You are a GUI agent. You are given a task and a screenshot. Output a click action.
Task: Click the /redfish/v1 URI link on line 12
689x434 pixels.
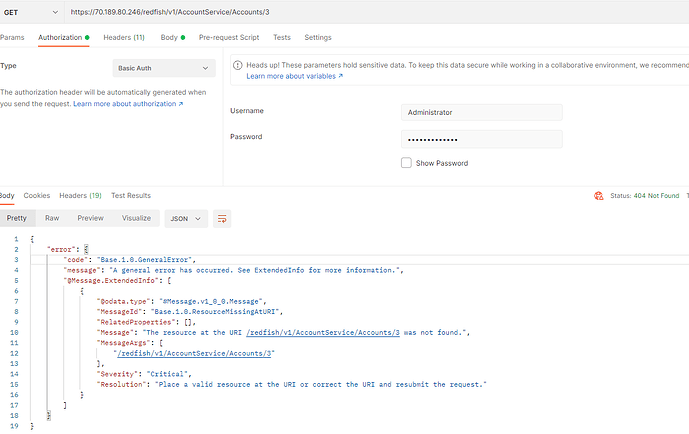point(194,353)
